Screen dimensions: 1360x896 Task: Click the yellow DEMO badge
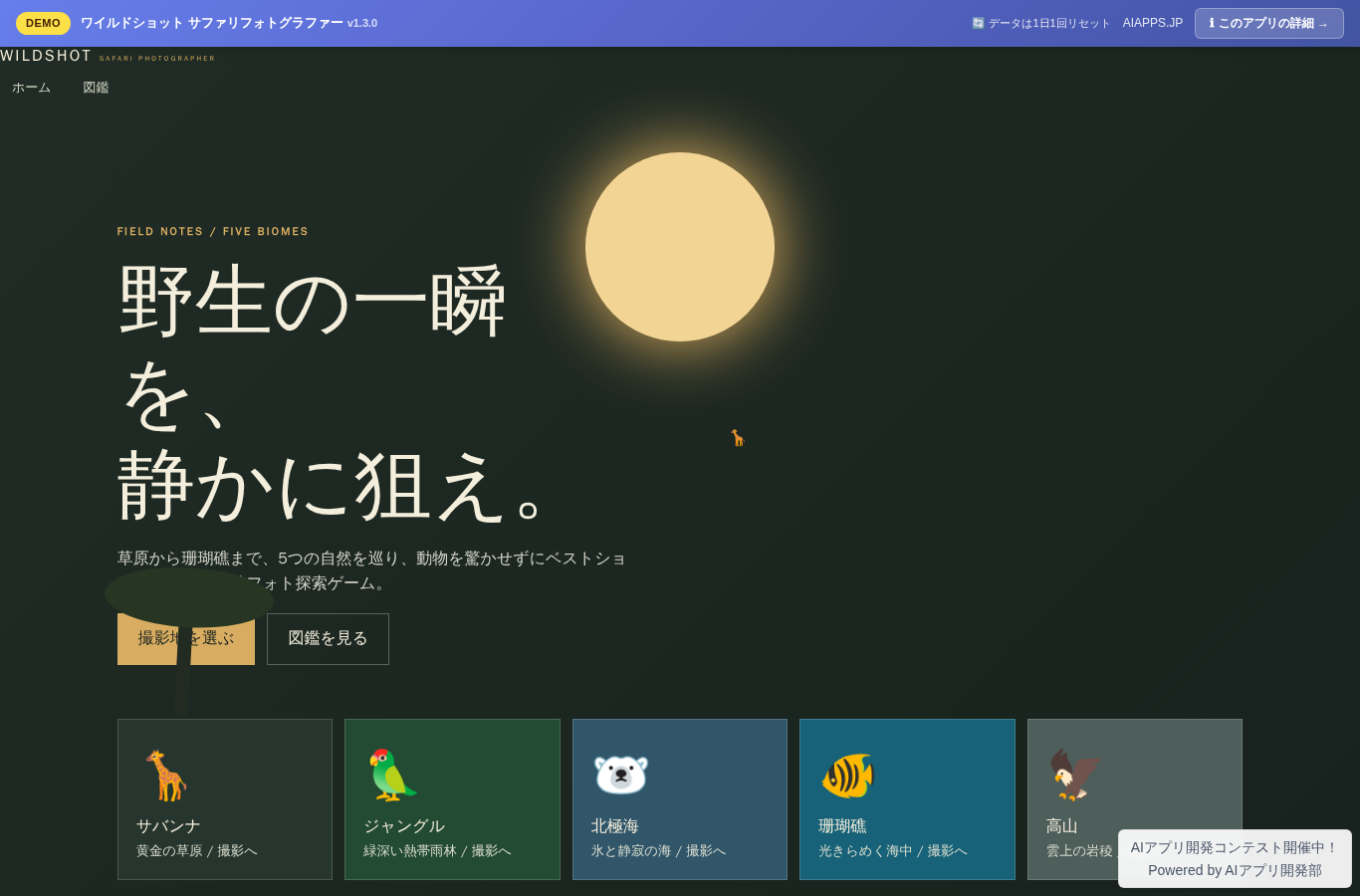43,23
